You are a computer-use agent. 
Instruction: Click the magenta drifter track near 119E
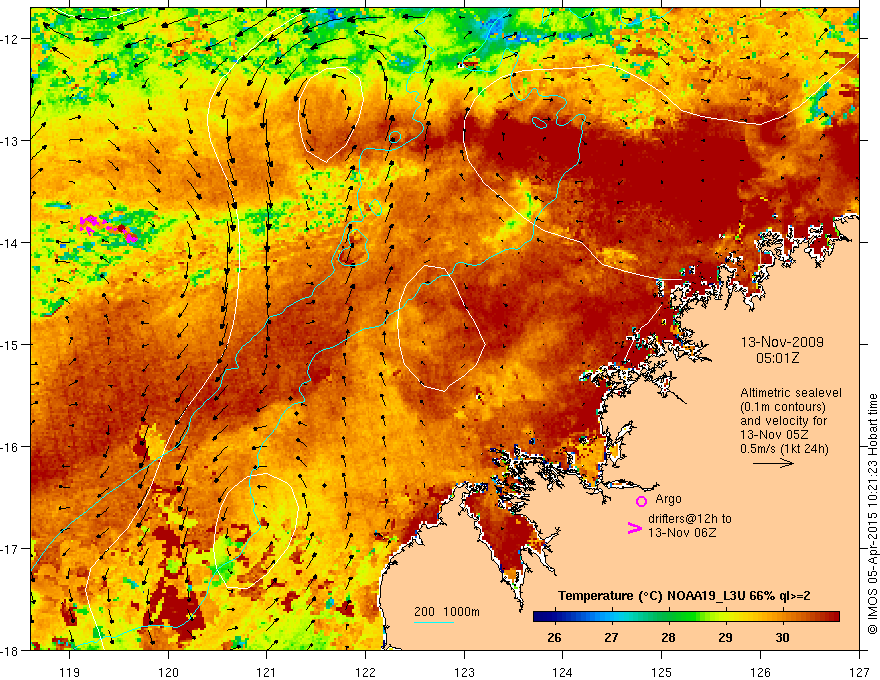108,229
